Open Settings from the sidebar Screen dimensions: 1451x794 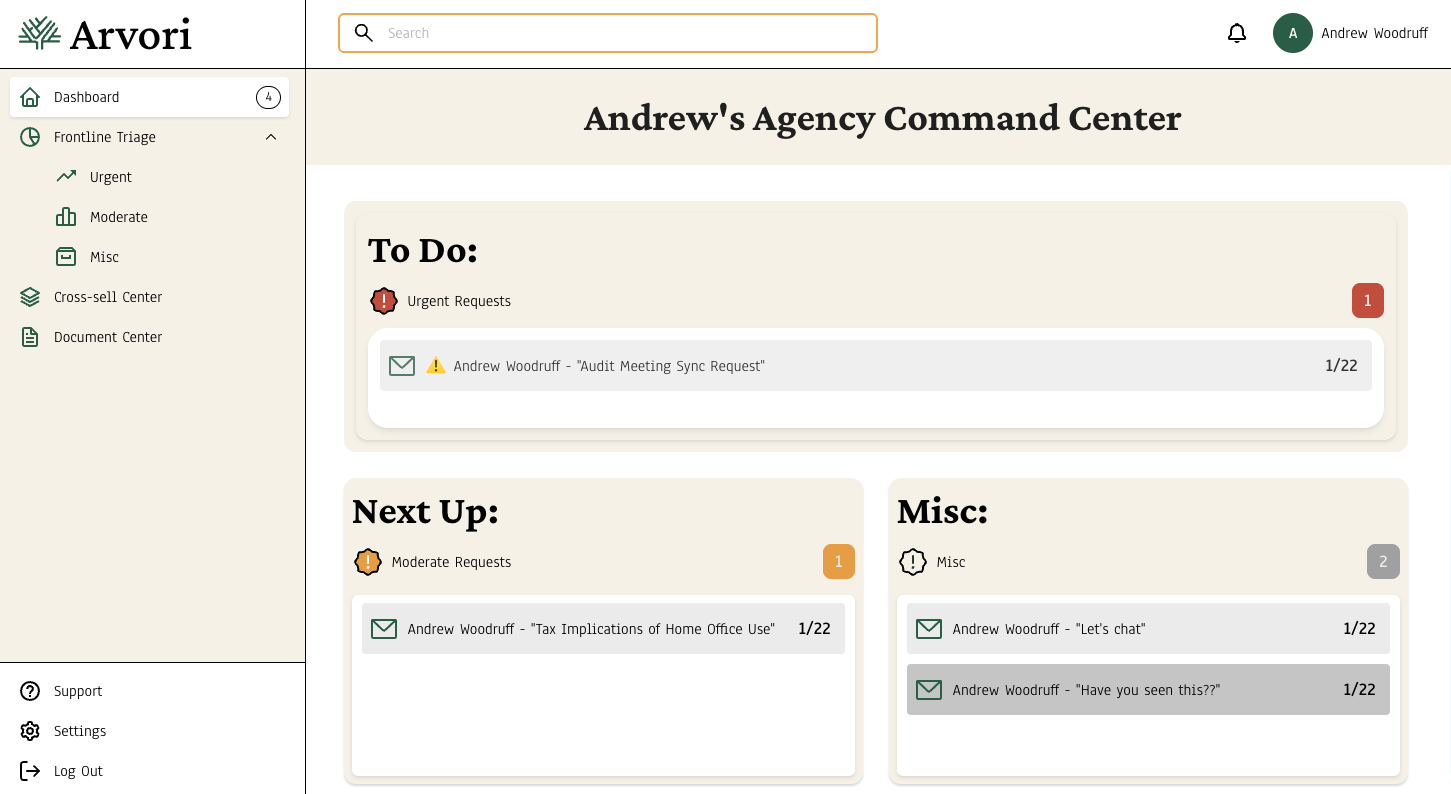pos(79,731)
